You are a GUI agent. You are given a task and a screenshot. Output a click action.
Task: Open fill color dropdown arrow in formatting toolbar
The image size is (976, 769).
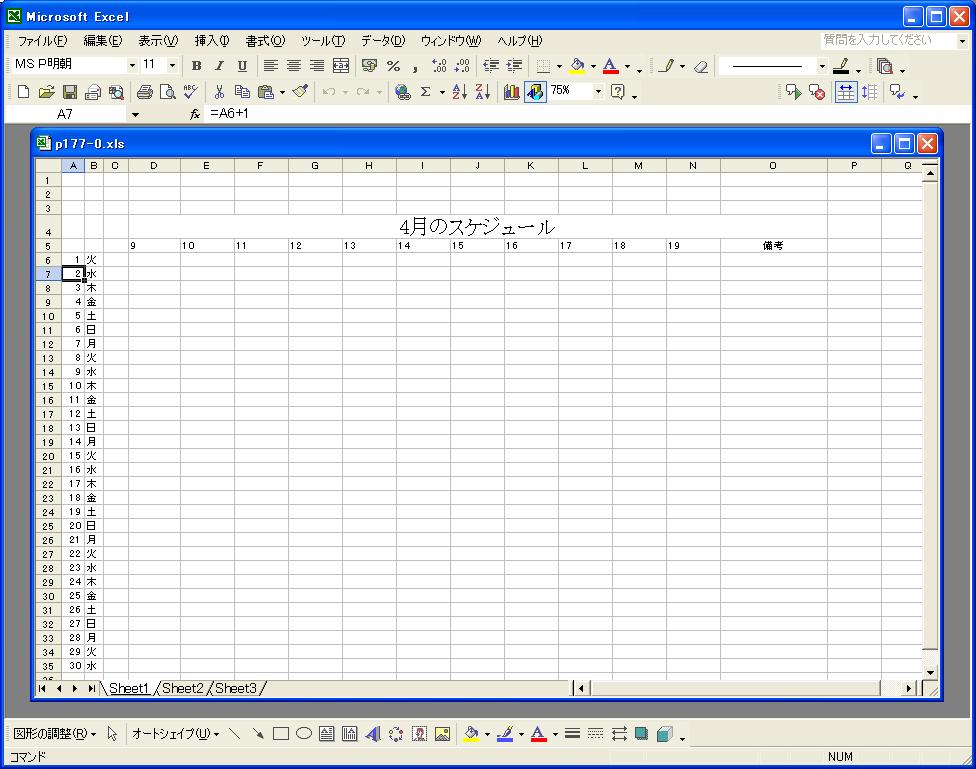[593, 66]
